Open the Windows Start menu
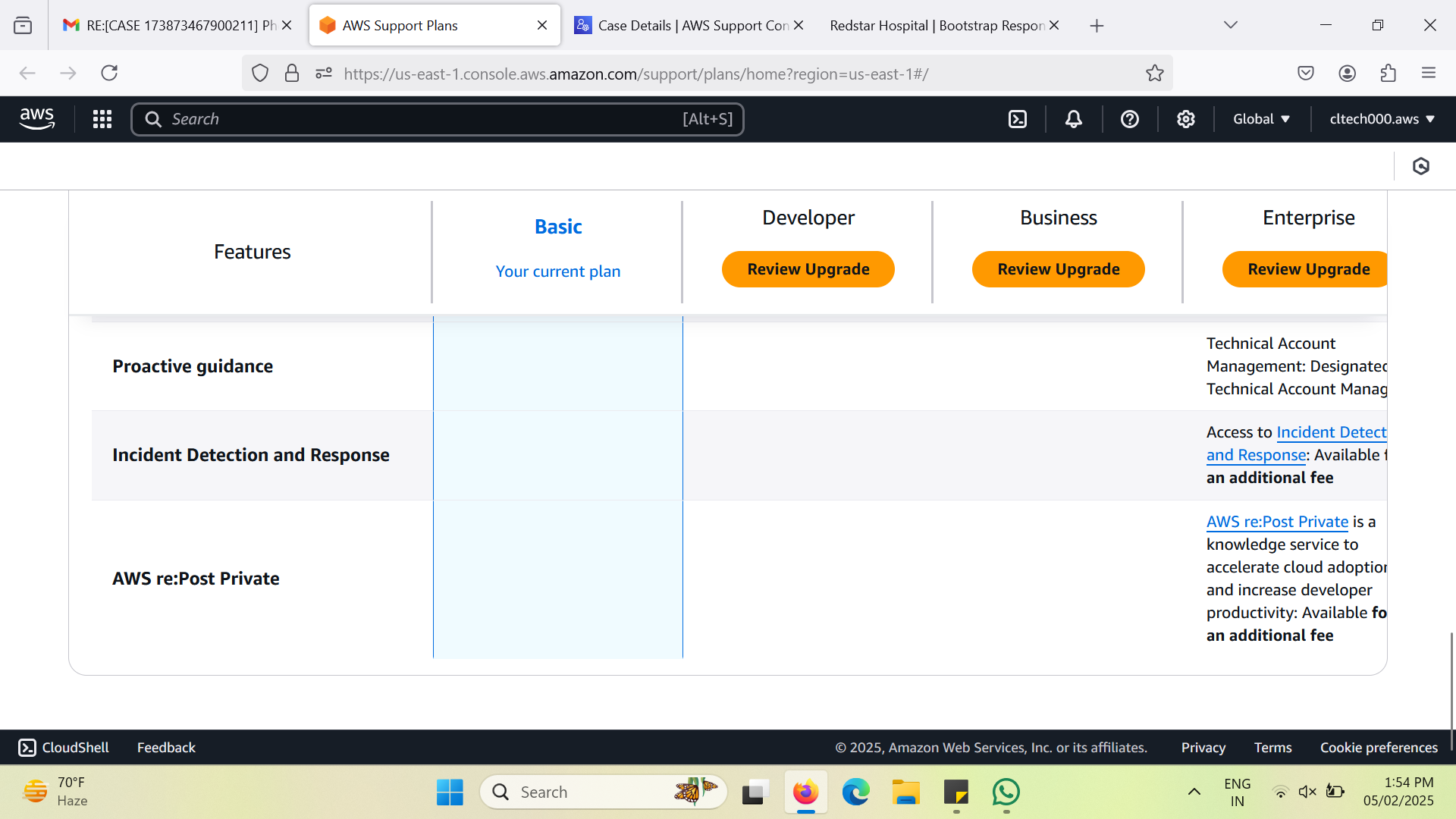Screen dimensions: 1456x819 coord(450,792)
